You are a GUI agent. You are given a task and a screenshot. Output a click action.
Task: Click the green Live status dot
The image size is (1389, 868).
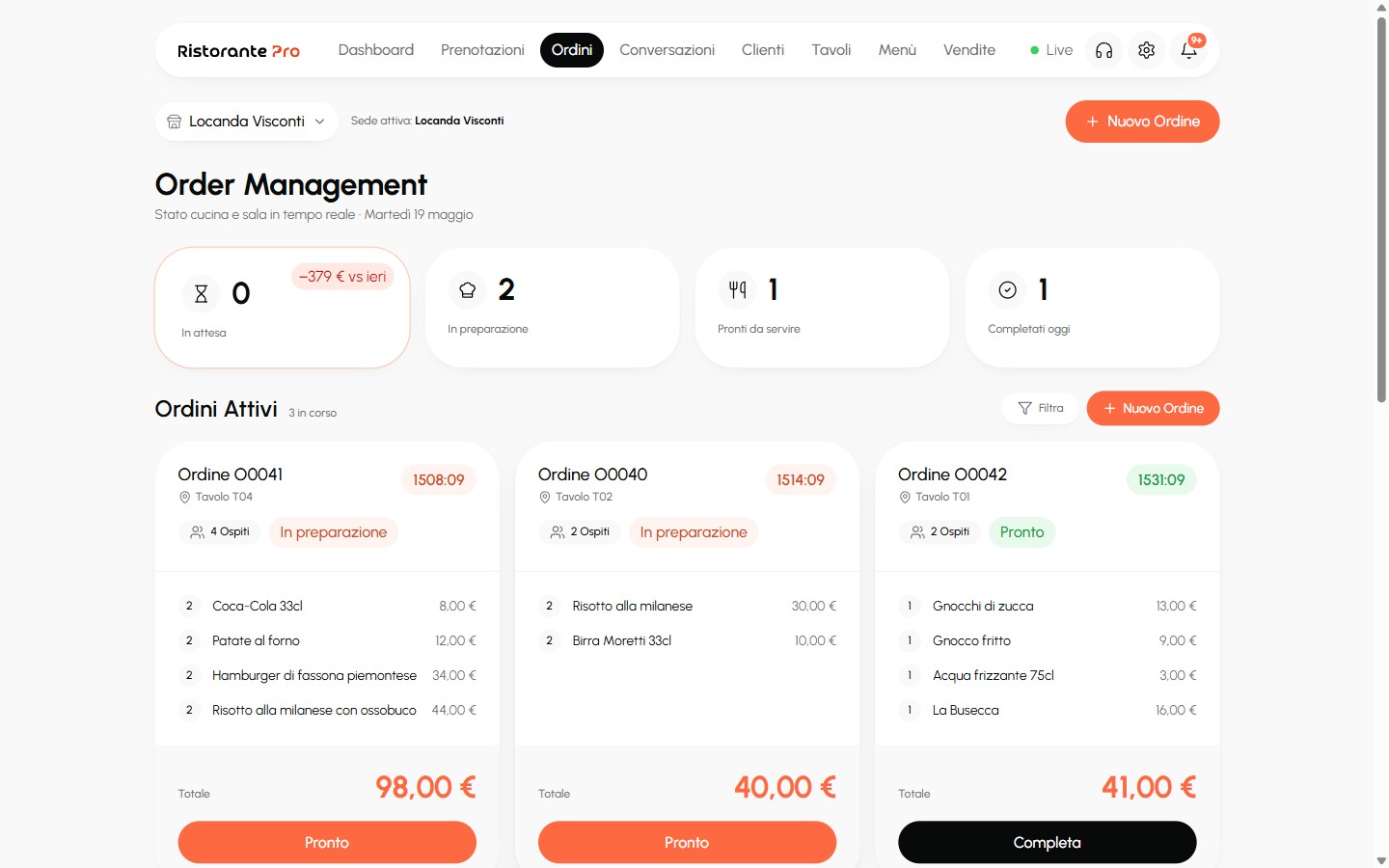tap(1034, 50)
